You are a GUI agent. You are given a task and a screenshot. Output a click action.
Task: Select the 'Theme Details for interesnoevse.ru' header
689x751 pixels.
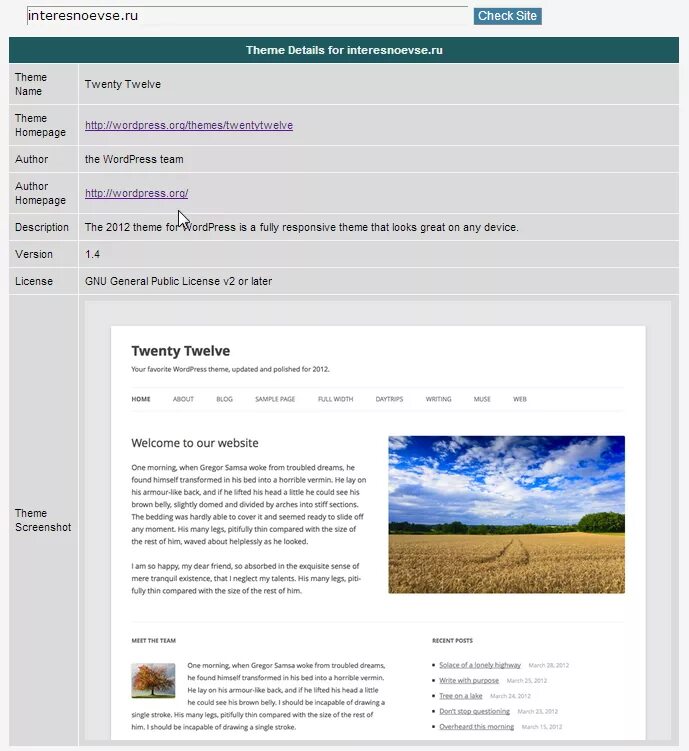344,50
